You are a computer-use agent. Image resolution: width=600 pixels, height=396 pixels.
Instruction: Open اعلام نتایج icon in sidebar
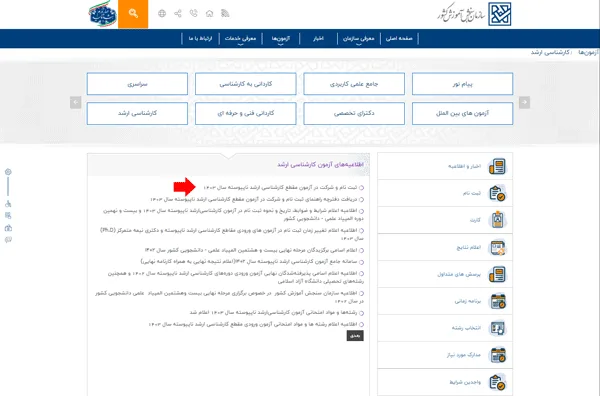point(497,248)
